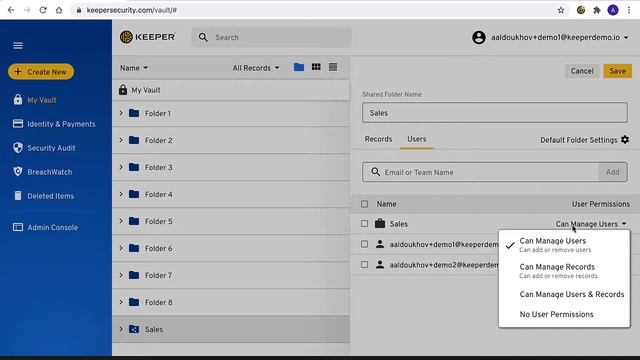640x360 pixels.
Task: Expand Folder 1 chevron
Action: (x=121, y=113)
